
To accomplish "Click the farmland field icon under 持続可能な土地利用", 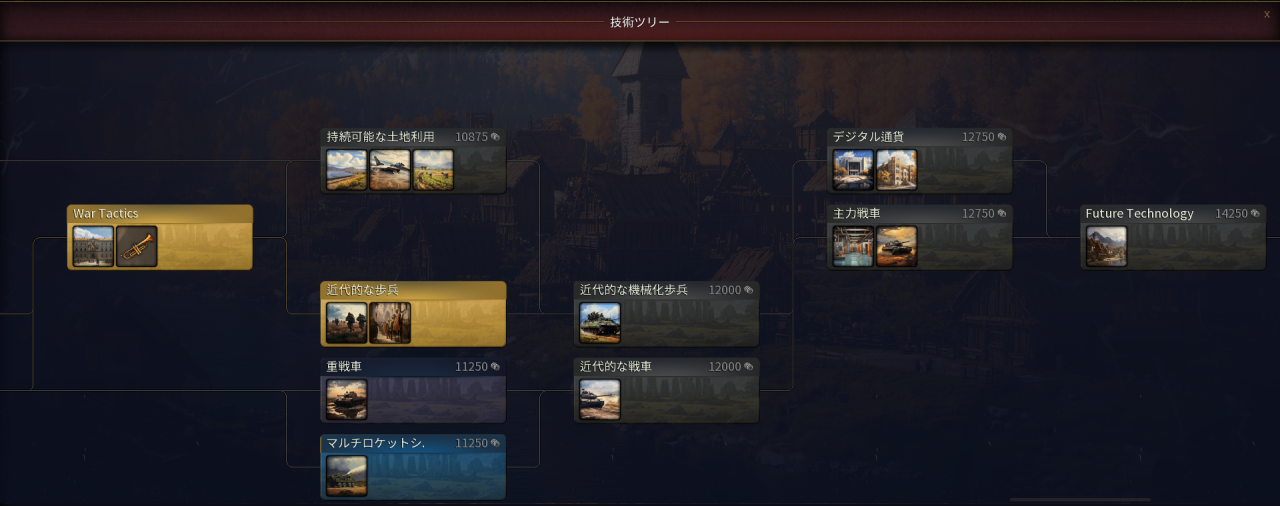I will point(433,170).
